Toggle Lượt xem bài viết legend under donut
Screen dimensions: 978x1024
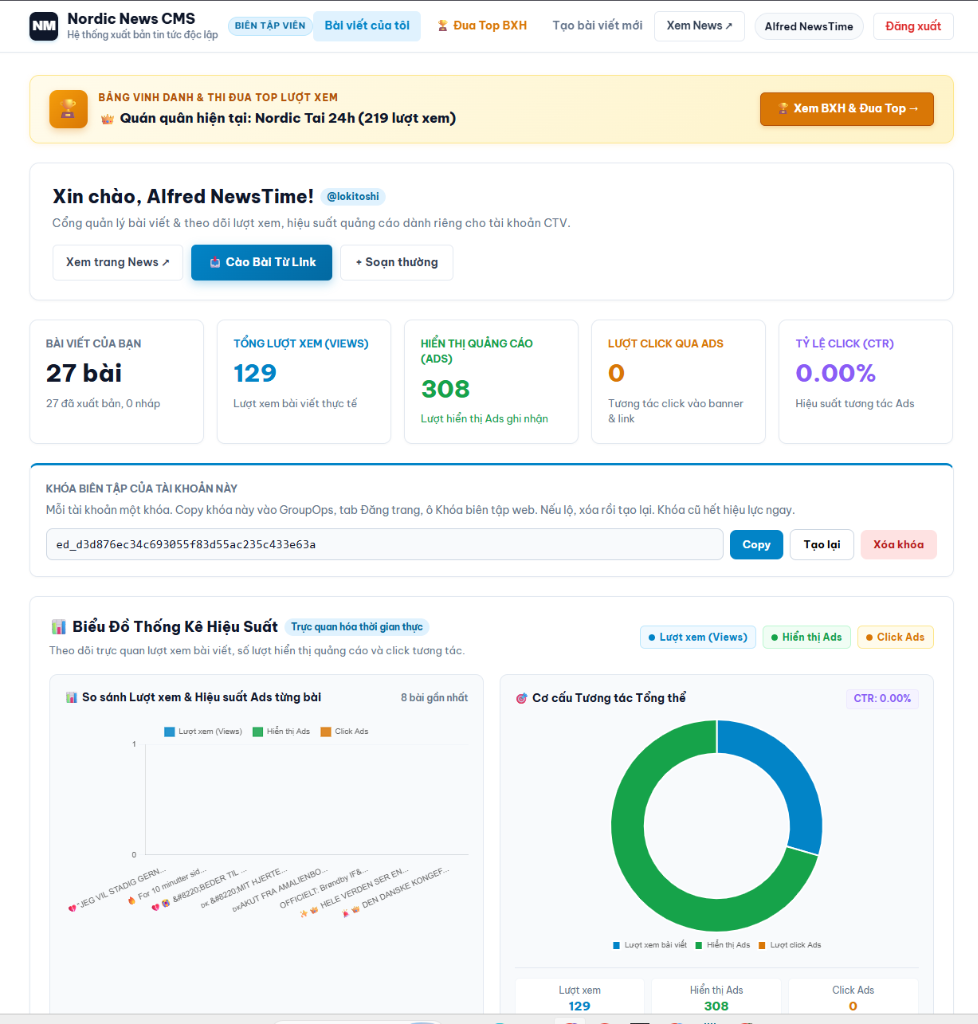pyautogui.click(x=650, y=945)
